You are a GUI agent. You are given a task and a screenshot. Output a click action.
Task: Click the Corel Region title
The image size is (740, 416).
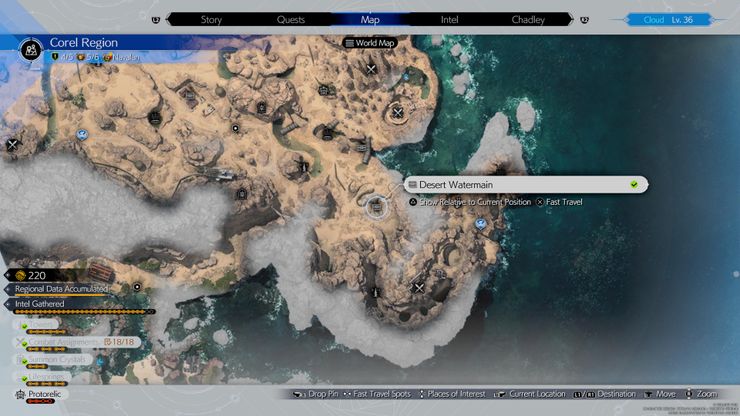[x=84, y=42]
